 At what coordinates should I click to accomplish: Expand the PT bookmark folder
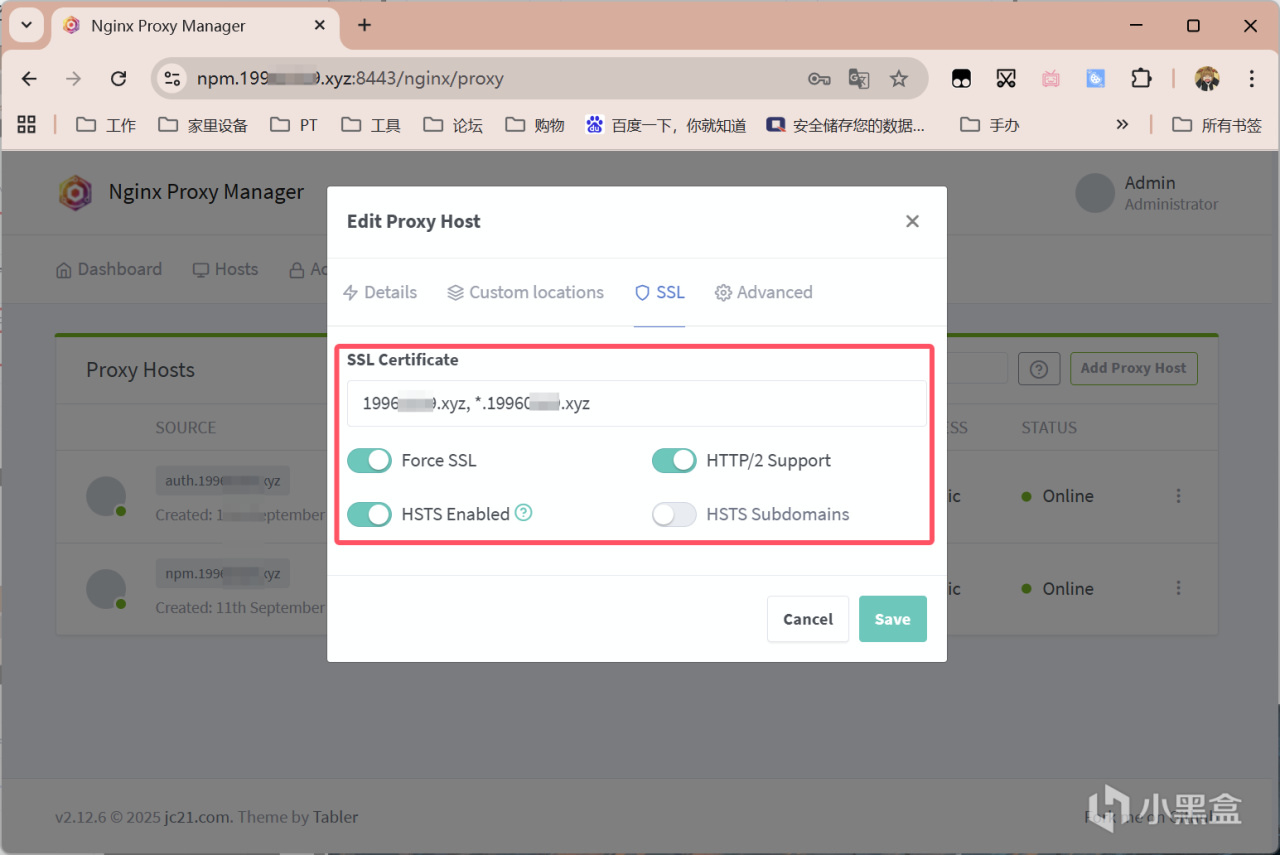point(294,125)
